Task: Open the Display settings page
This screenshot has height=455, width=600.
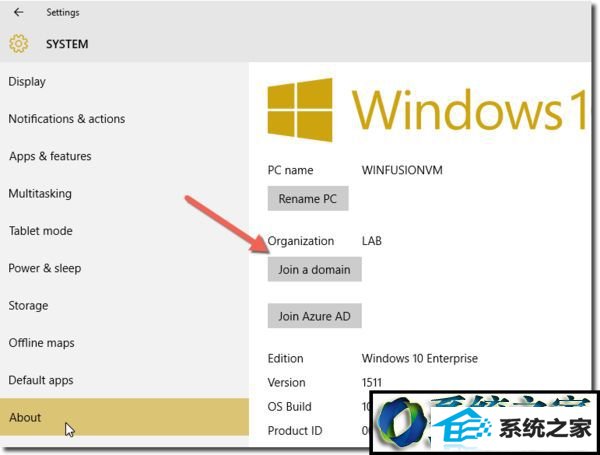Action: click(124, 82)
